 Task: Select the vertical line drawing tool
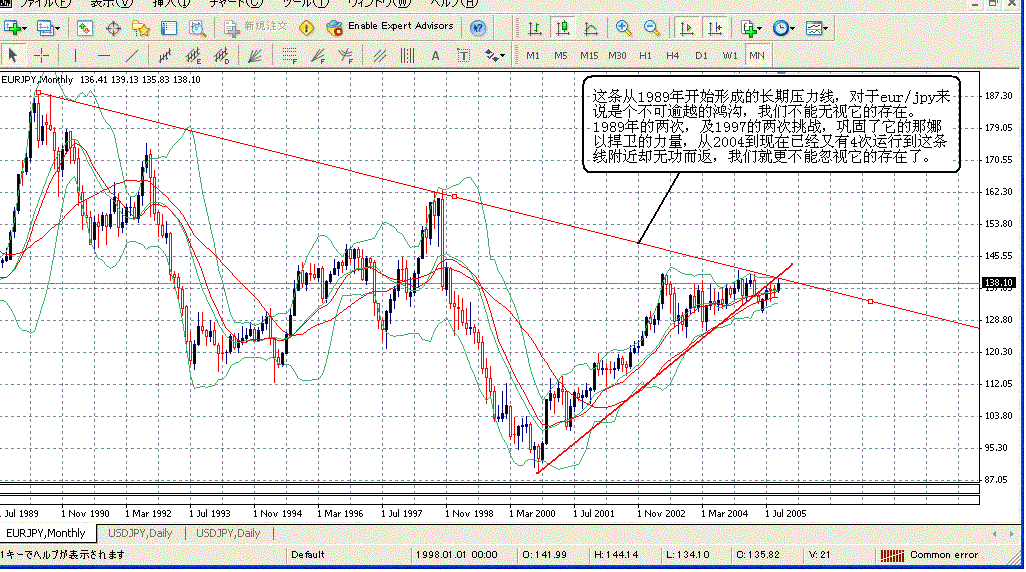point(74,54)
